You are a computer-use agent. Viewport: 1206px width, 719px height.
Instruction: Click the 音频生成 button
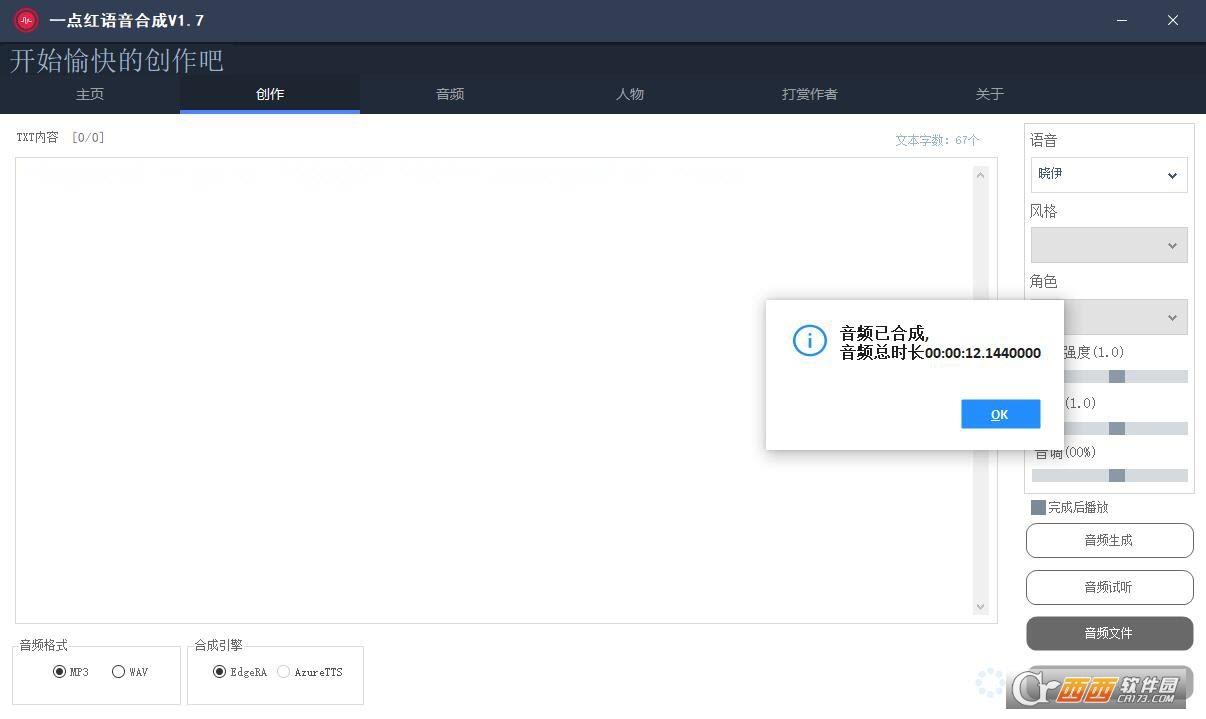tap(1109, 540)
